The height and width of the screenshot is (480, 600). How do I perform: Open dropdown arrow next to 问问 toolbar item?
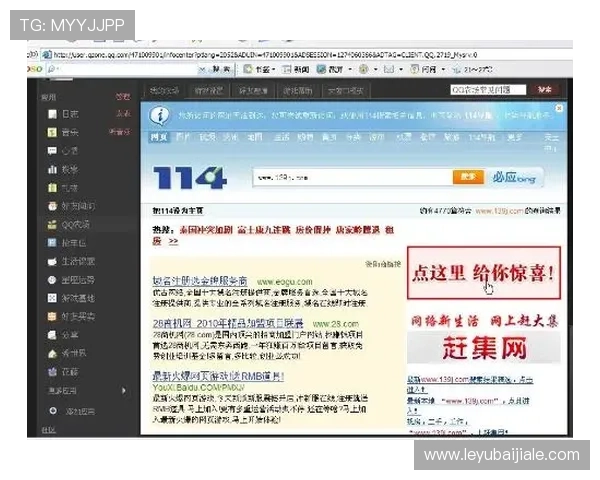(x=443, y=69)
